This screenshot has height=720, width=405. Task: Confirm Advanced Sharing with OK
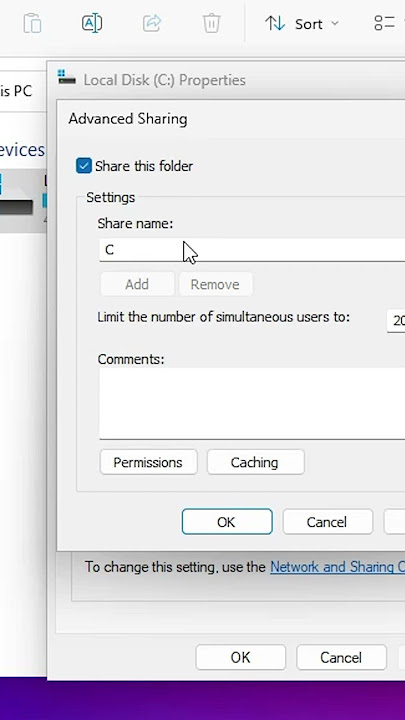pyautogui.click(x=227, y=522)
